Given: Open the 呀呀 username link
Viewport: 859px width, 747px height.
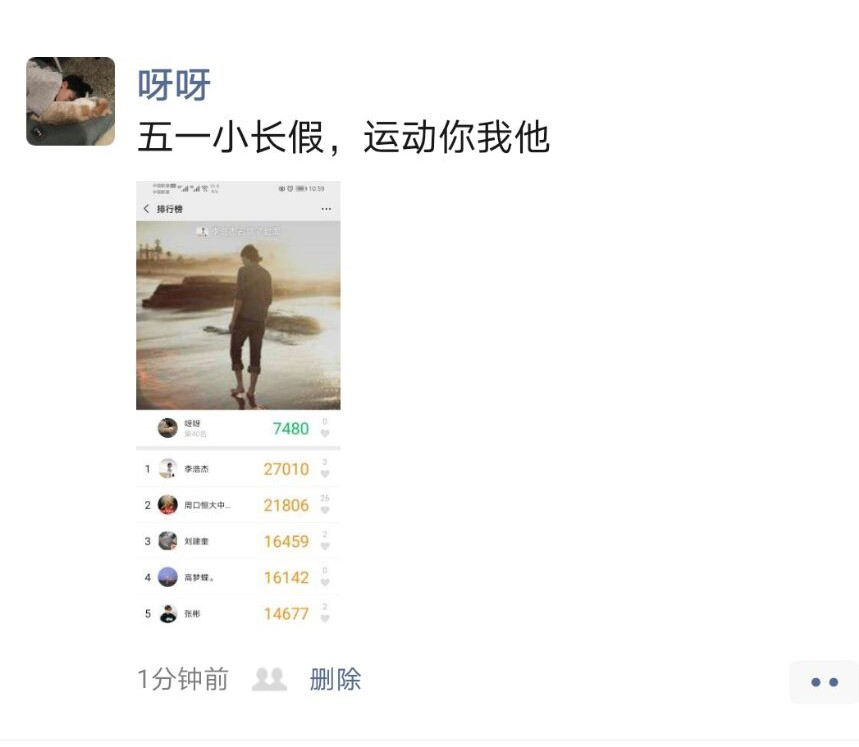Looking at the screenshot, I should pyautogui.click(x=174, y=85).
